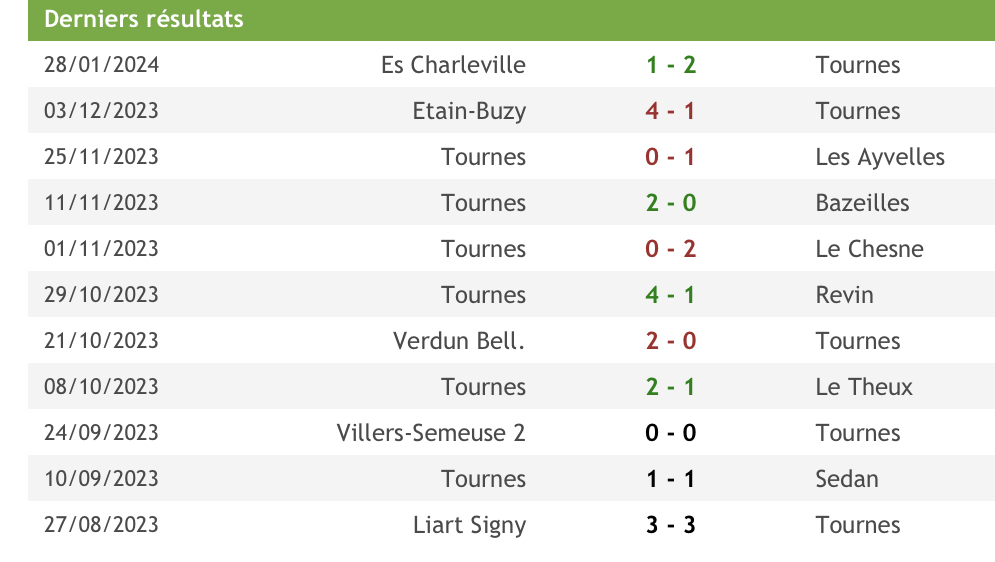Image resolution: width=995 pixels, height=562 pixels.
Task: Select Les Ayvelles team link
Action: point(880,157)
